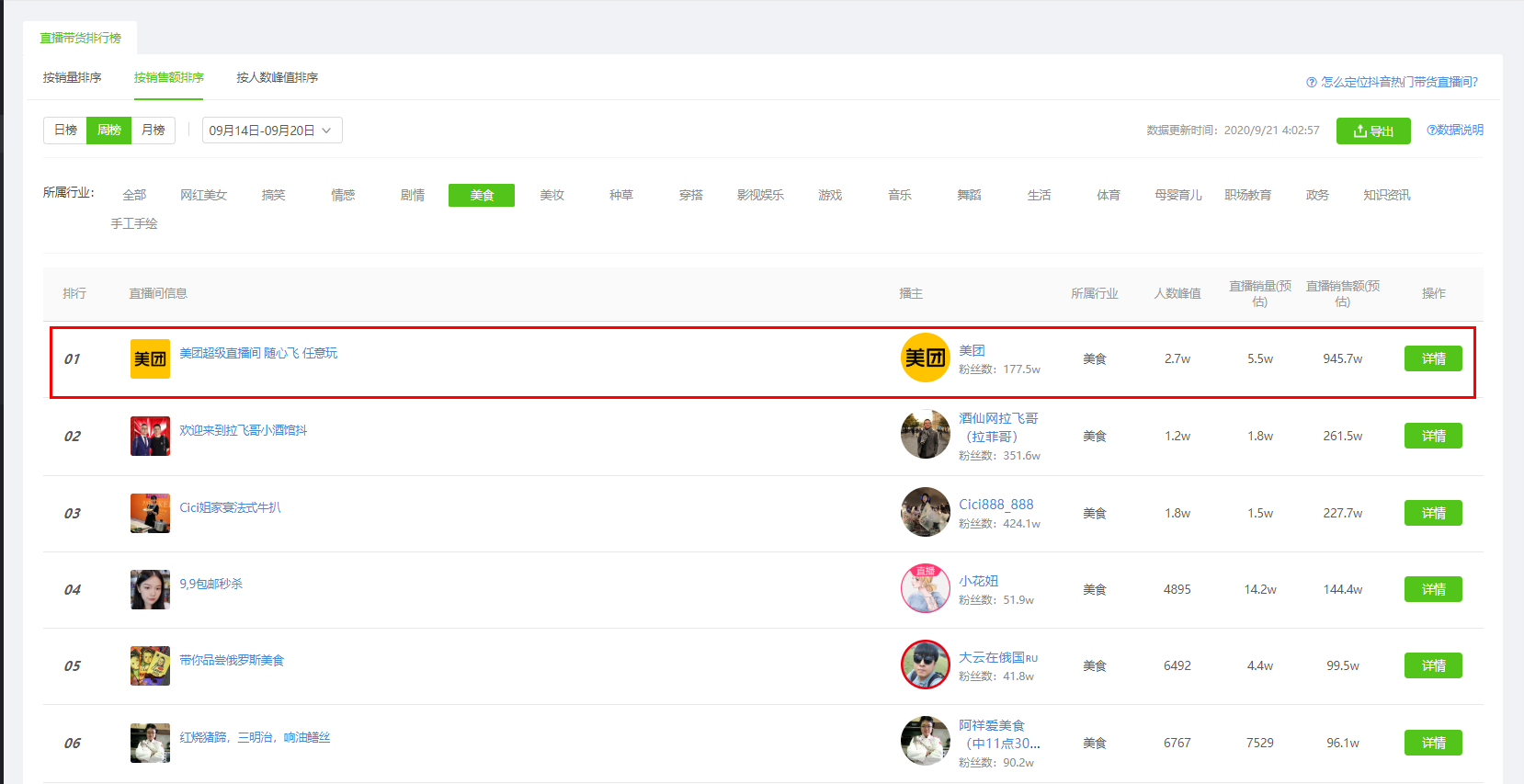
Task: Click the Cici888_888 streamer avatar
Action: point(925,512)
